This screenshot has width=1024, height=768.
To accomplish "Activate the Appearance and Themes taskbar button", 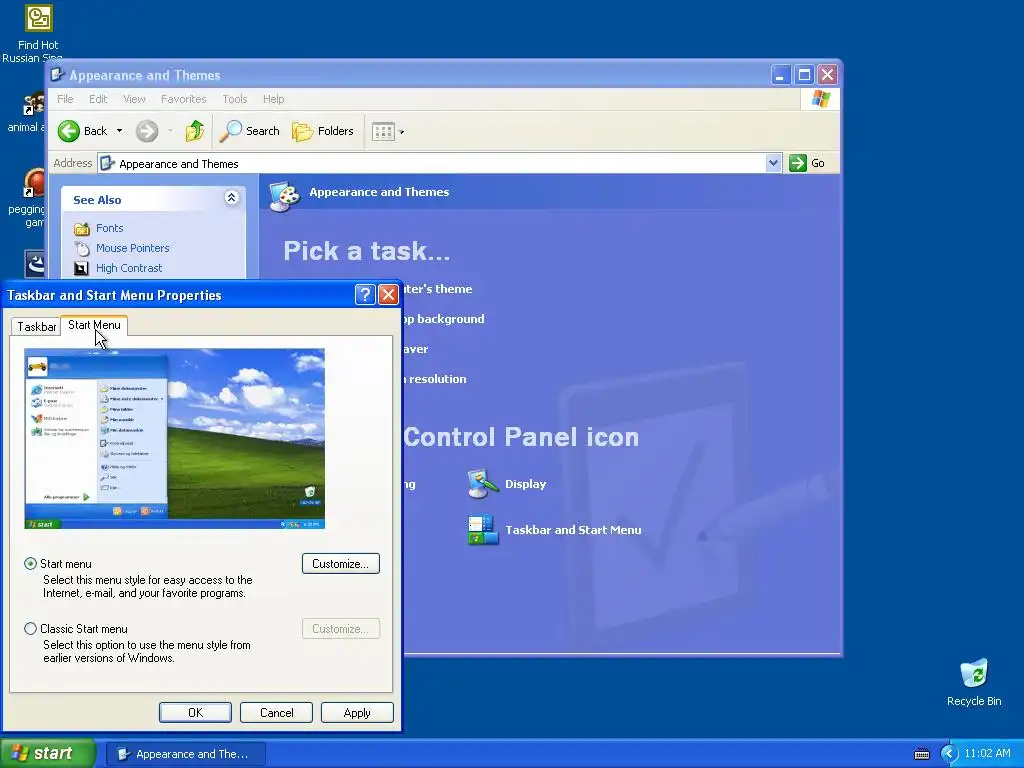I will [x=185, y=754].
